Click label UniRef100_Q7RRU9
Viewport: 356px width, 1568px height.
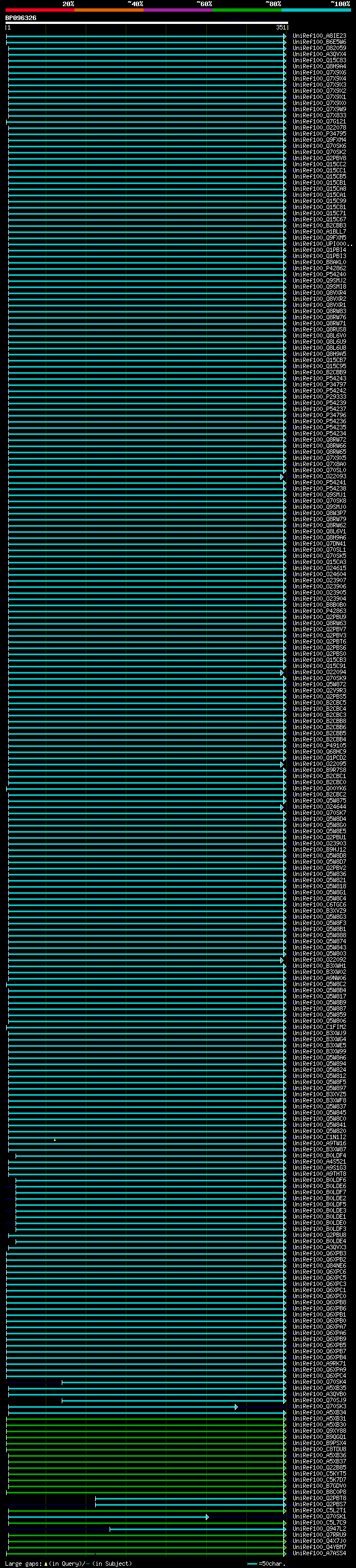319,1534
